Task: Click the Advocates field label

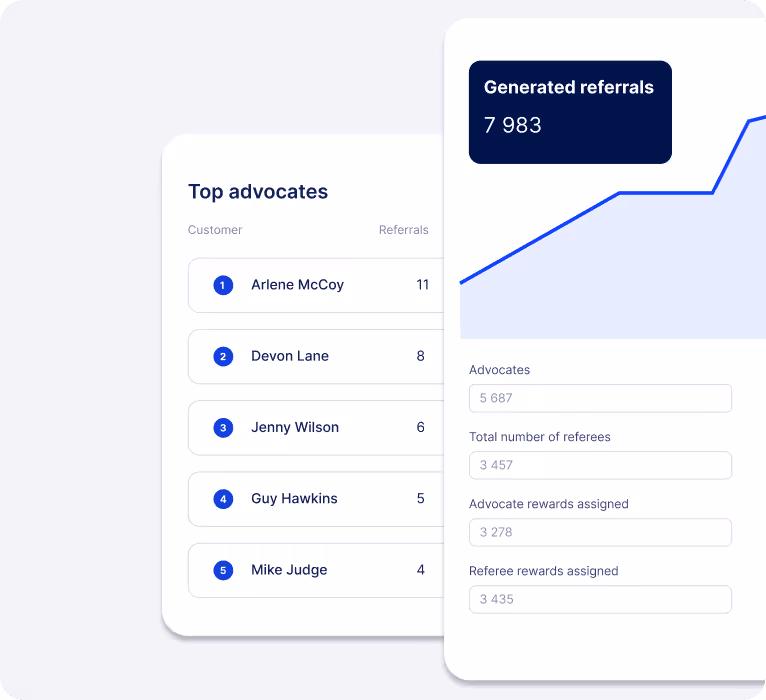Action: (x=499, y=370)
